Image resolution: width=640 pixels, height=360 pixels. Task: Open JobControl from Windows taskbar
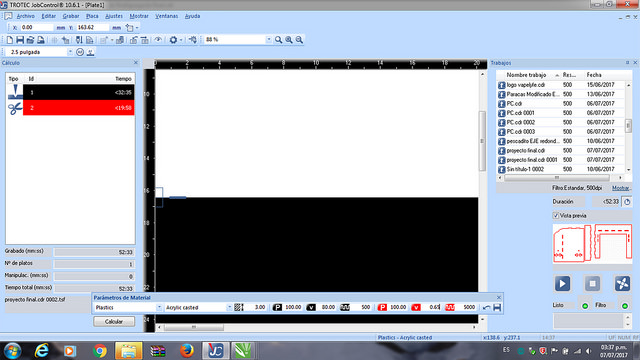[x=216, y=351]
